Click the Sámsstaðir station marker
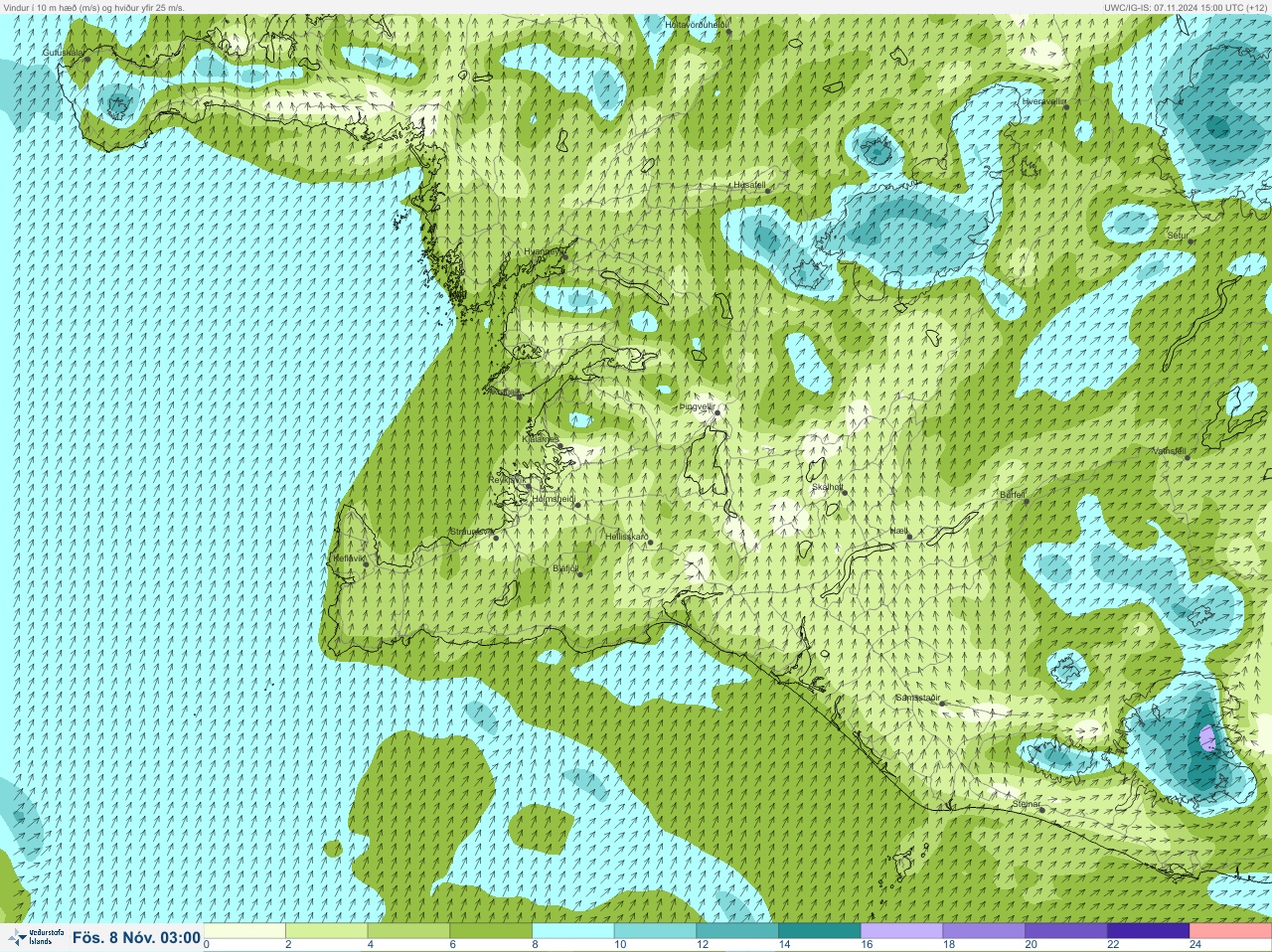1272x952 pixels. tap(942, 704)
